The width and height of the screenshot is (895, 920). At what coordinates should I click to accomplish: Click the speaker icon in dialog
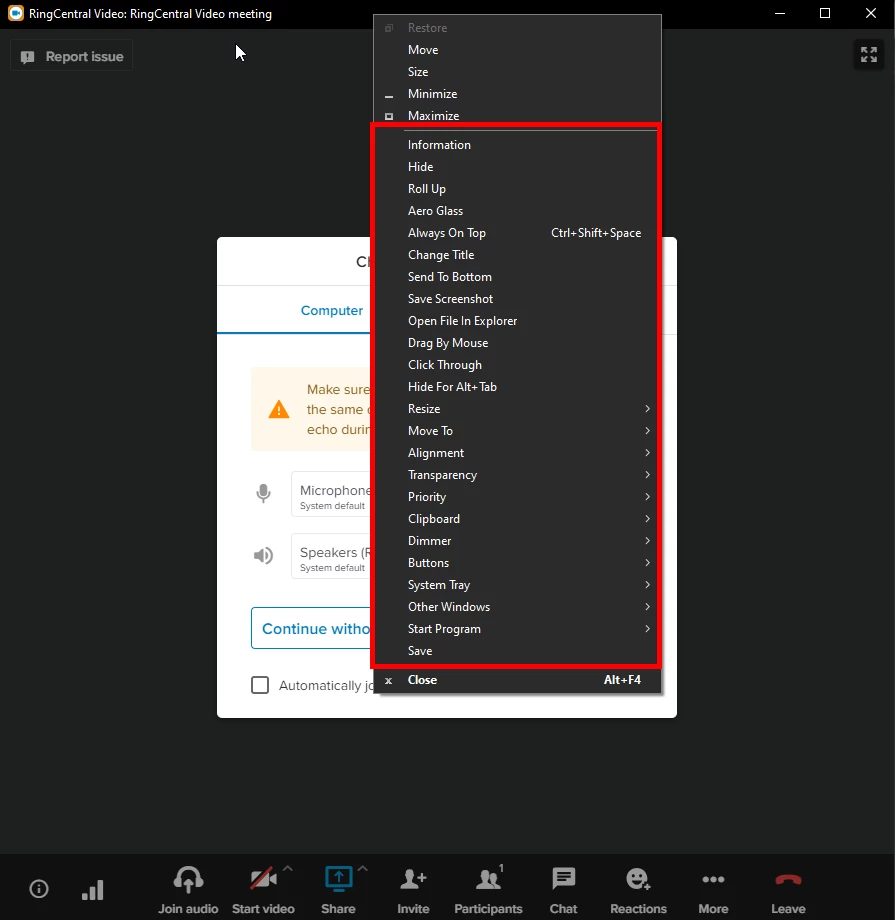[x=264, y=555]
